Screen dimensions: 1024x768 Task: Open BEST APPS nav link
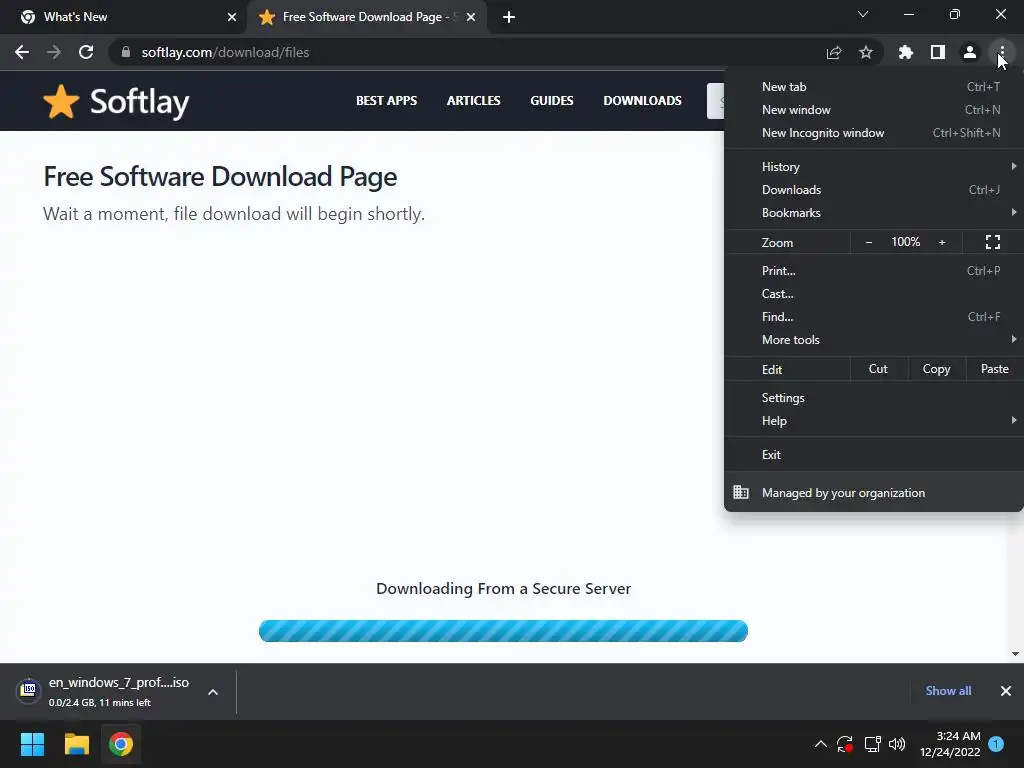(387, 101)
